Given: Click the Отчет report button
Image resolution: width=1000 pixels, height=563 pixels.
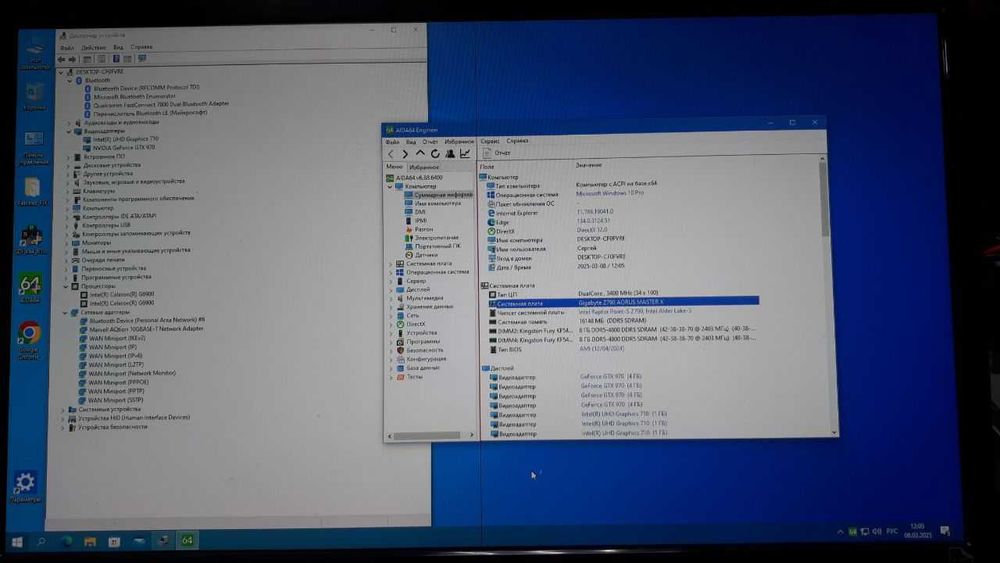Looking at the screenshot, I should [497, 153].
